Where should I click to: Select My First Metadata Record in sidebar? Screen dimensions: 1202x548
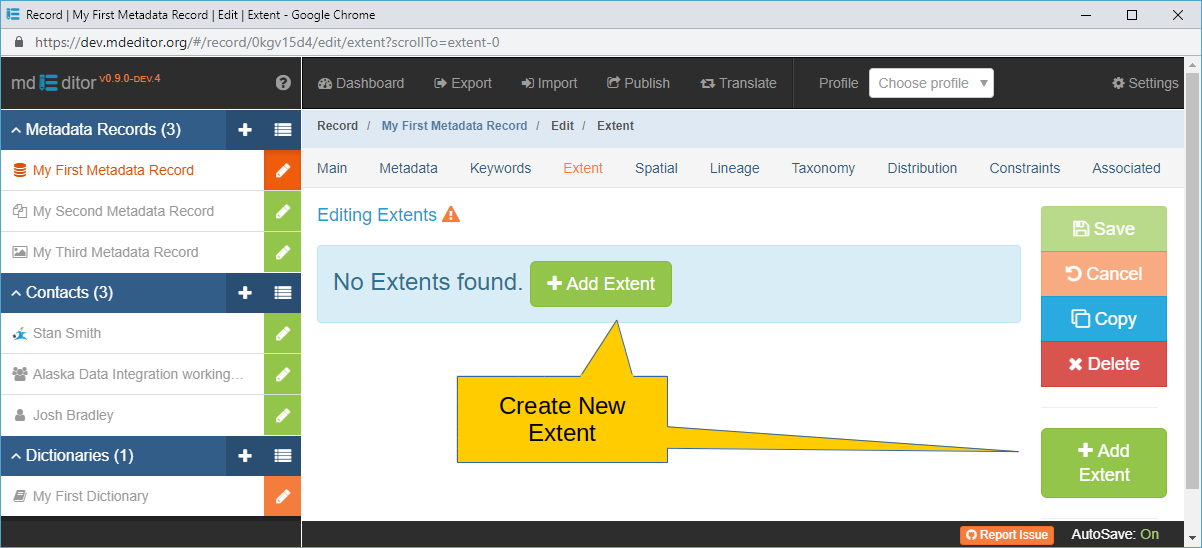pyautogui.click(x=132, y=170)
